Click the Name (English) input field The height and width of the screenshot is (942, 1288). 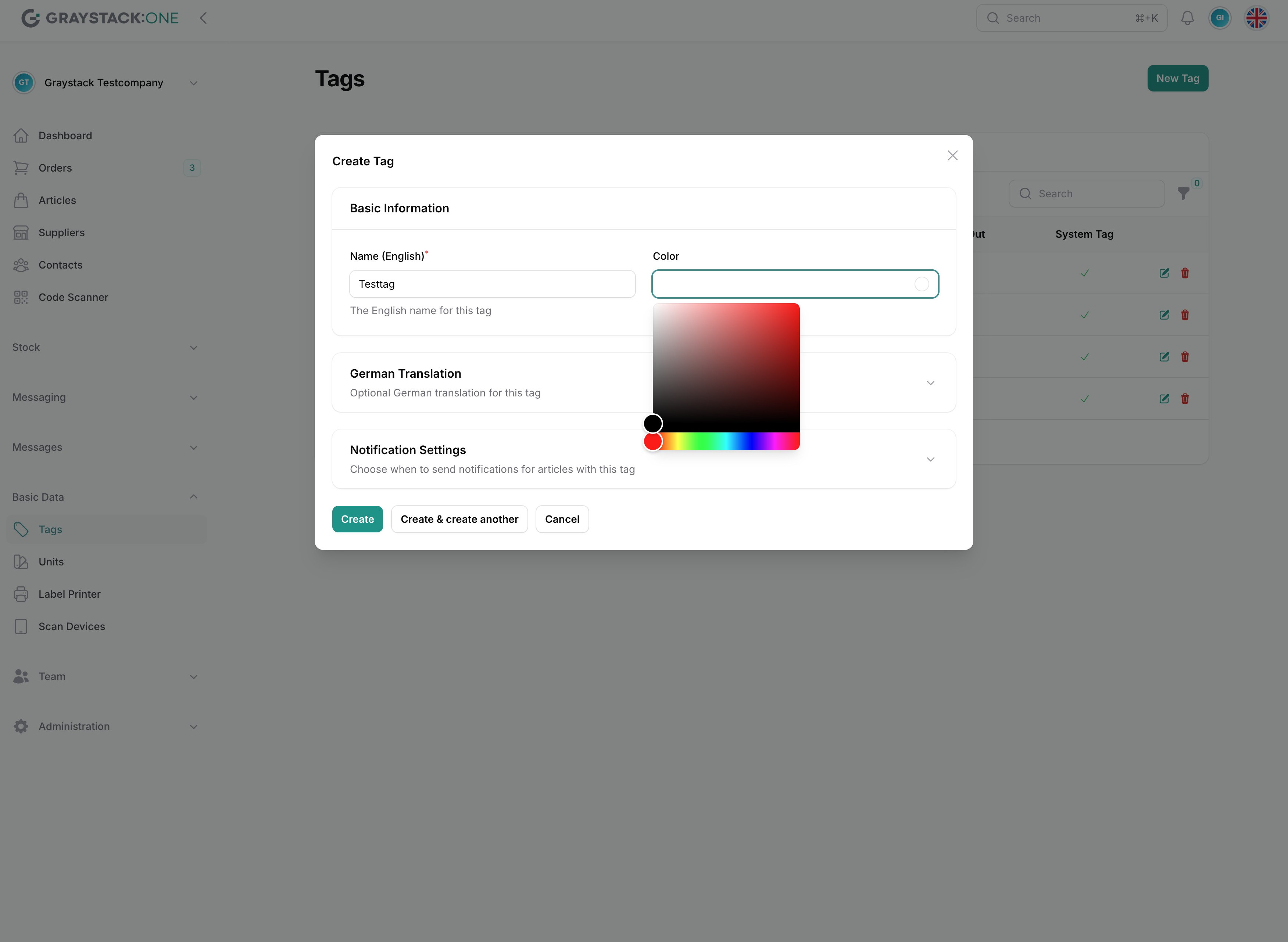(492, 284)
